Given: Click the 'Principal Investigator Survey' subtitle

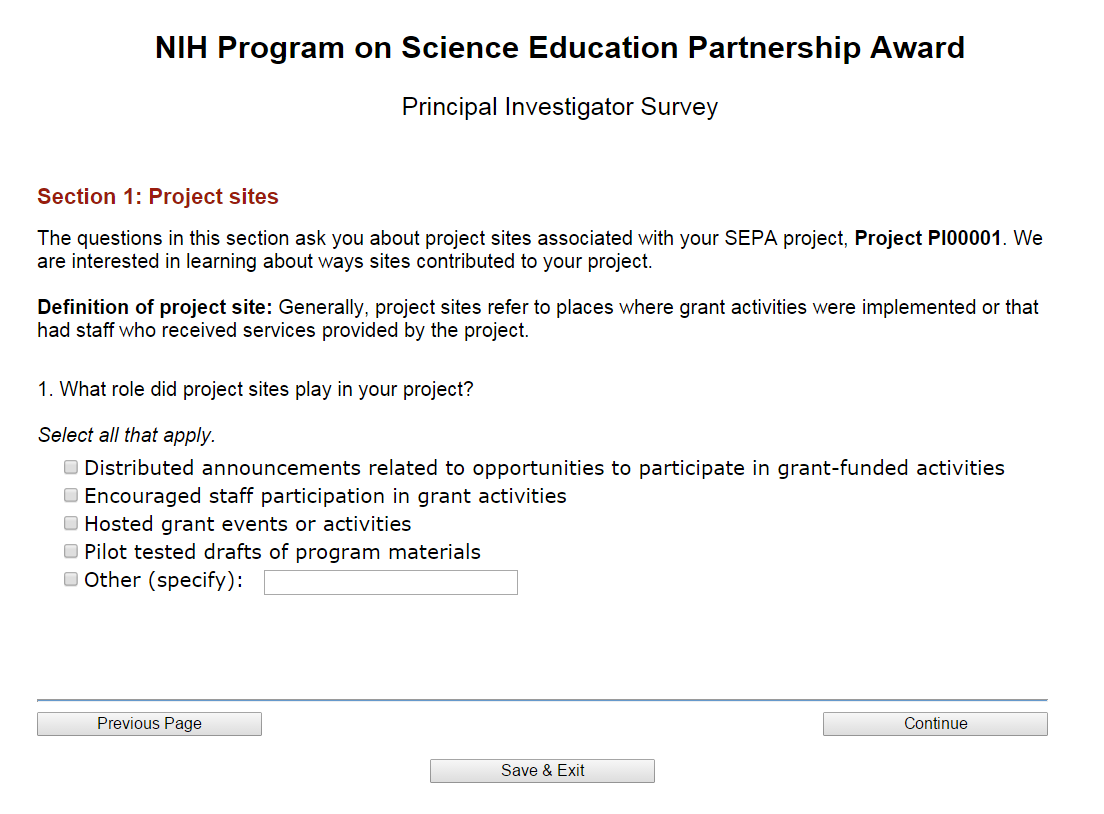Looking at the screenshot, I should point(560,107).
